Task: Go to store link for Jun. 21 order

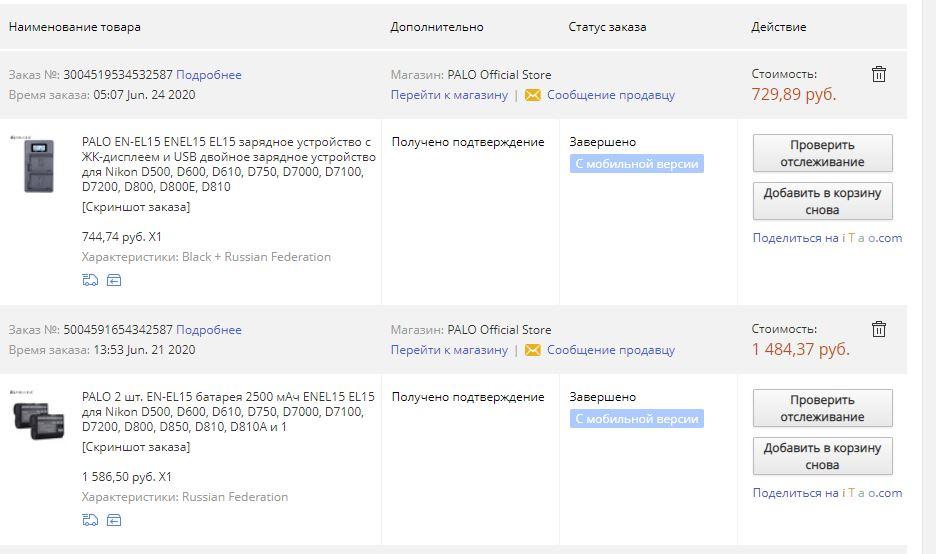Action: click(x=449, y=350)
